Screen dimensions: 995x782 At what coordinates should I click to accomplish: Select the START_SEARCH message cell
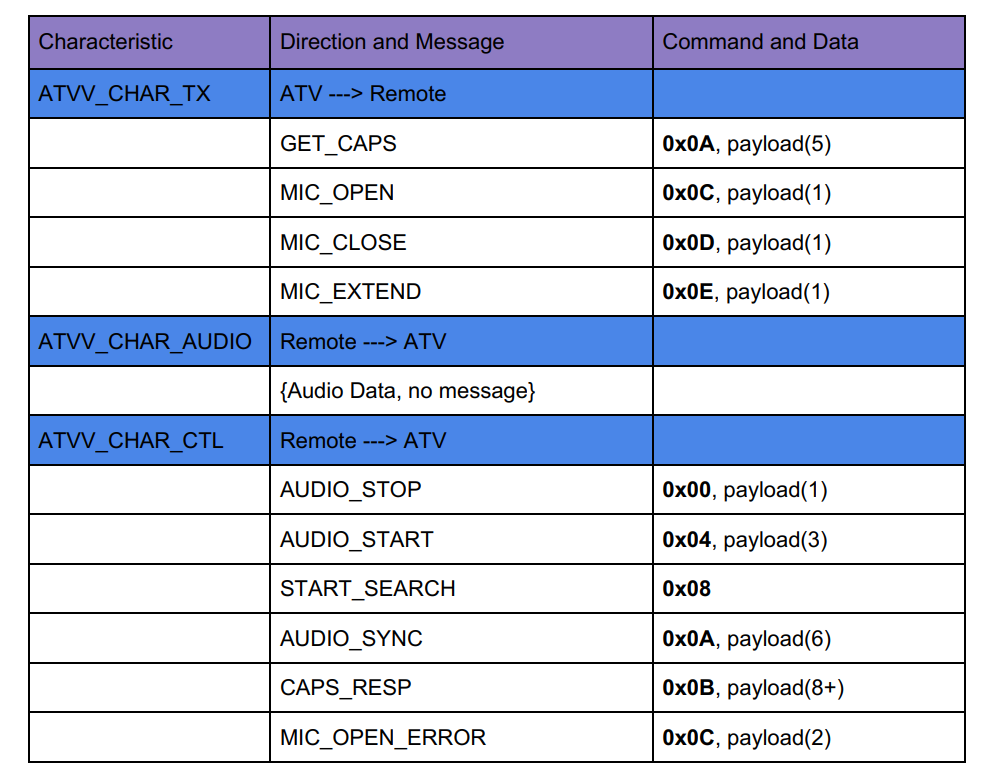pos(461,589)
